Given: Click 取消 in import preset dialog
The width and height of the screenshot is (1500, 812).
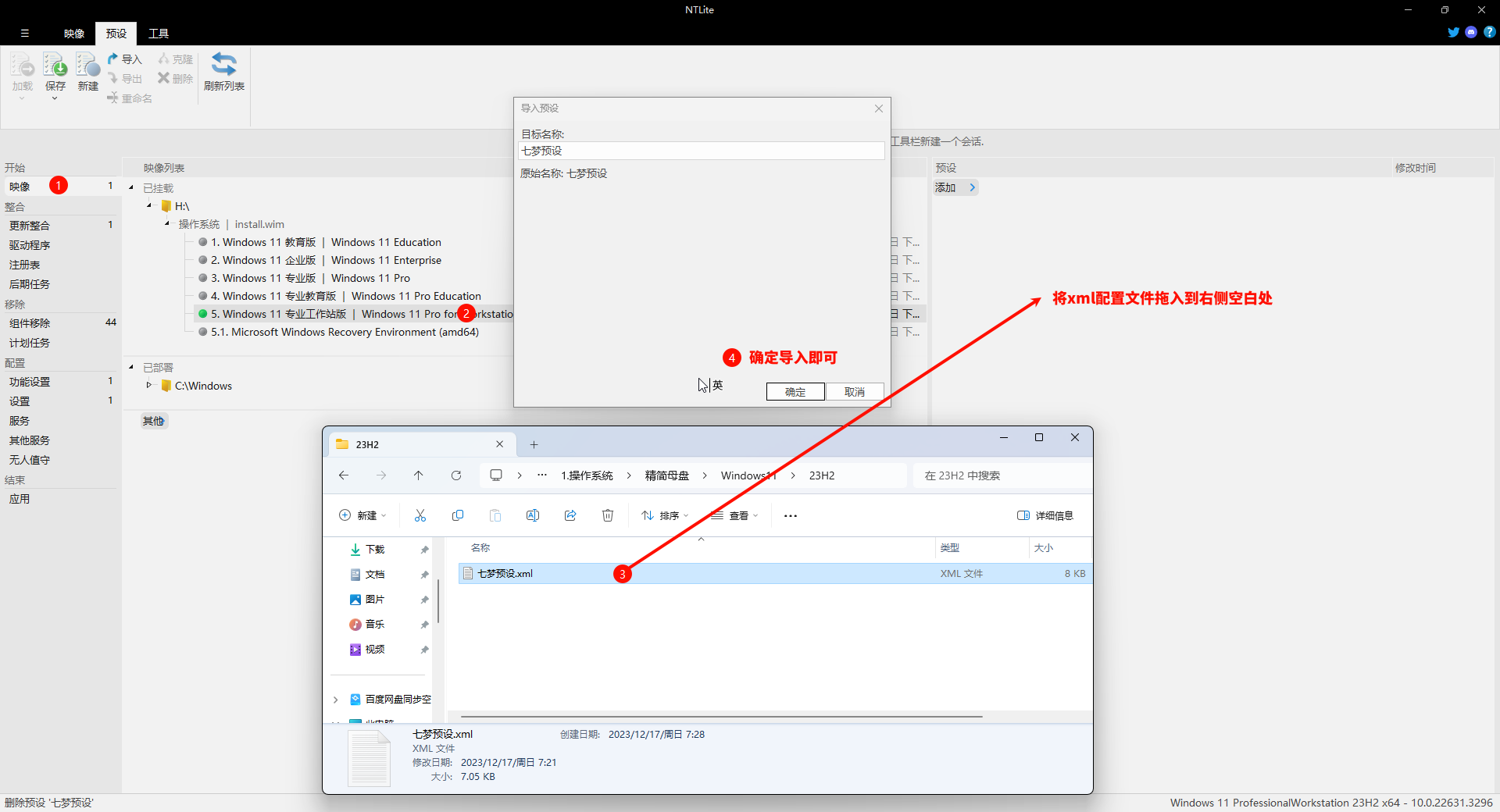Looking at the screenshot, I should (855, 392).
